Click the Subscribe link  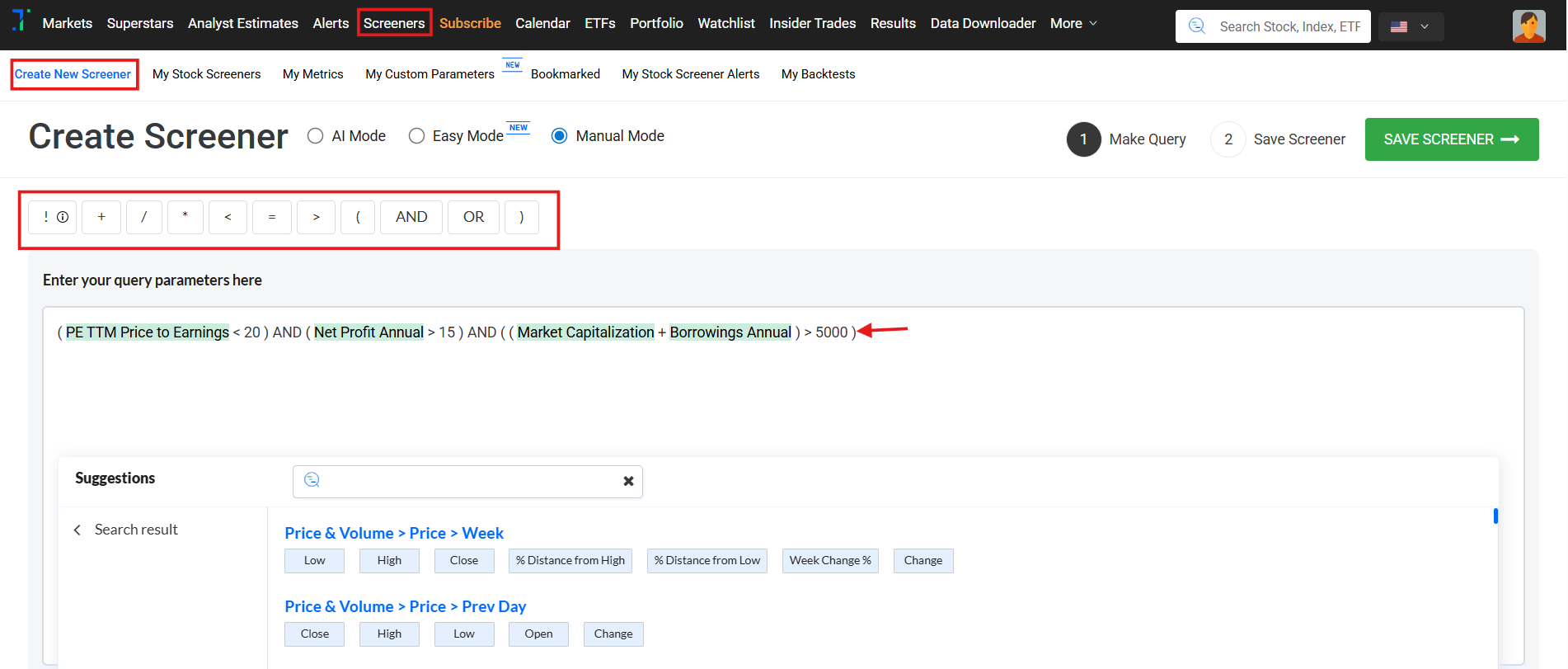(x=470, y=23)
